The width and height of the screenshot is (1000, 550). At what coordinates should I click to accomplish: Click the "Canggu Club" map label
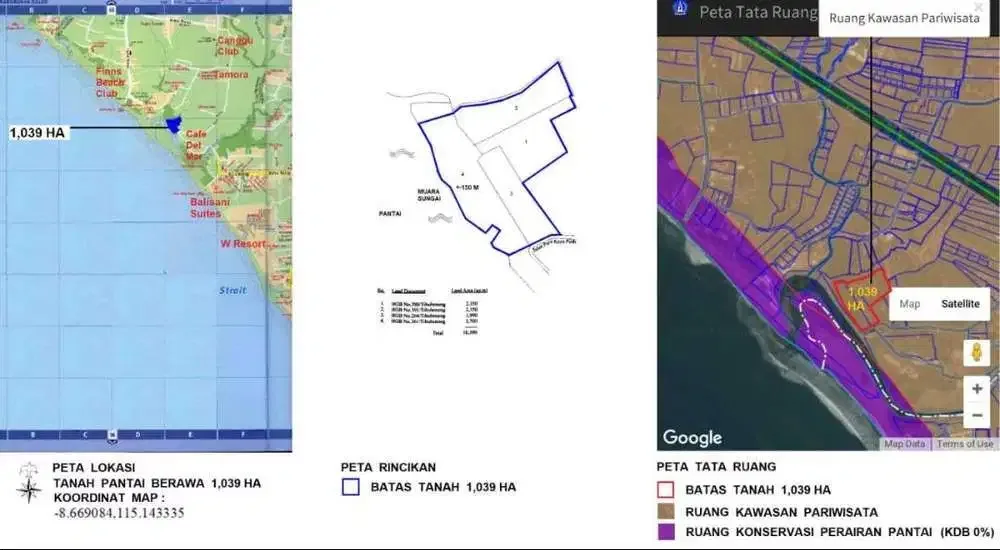coord(235,45)
